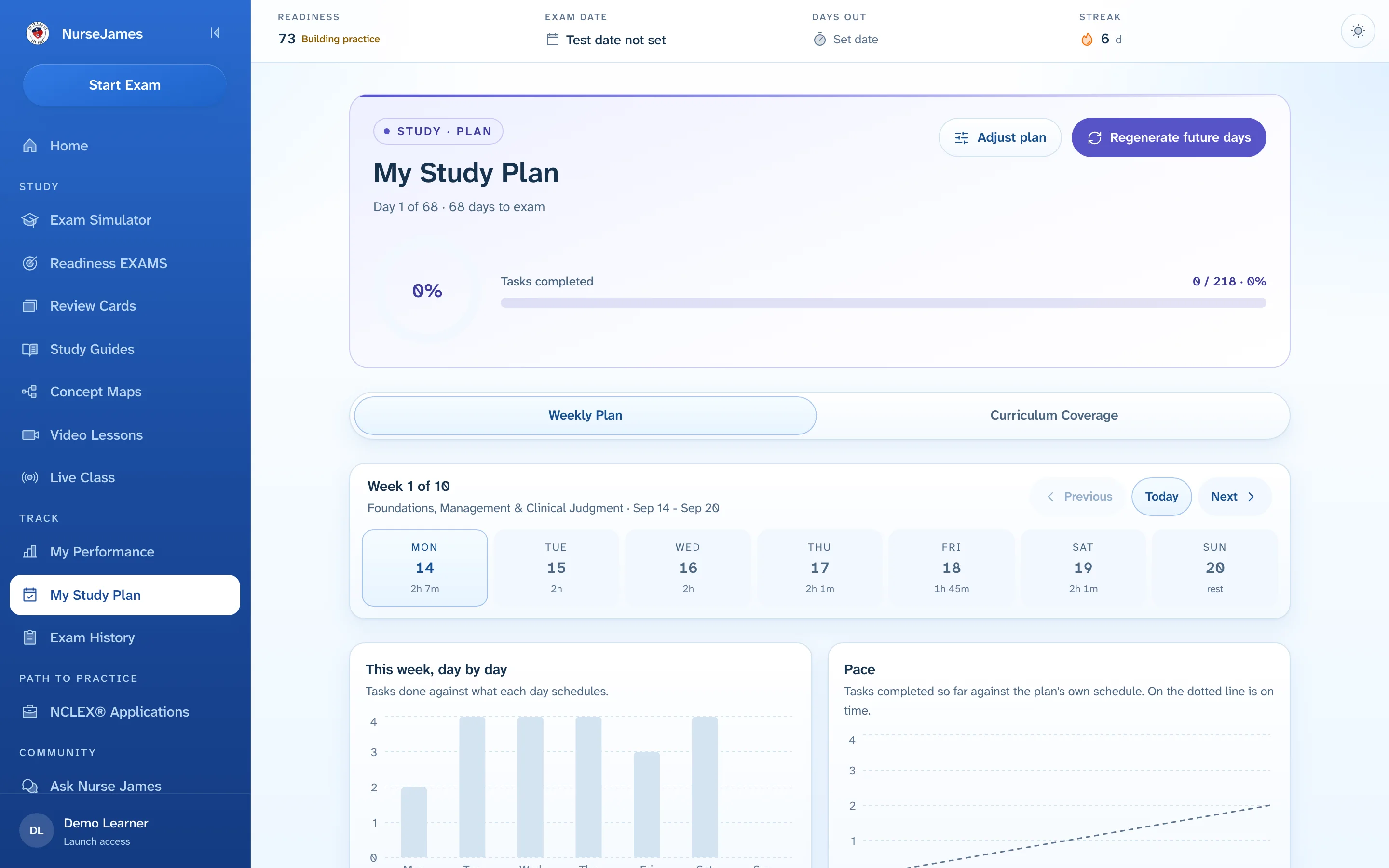
Task: Jump to the current week with Today
Action: [1161, 497]
